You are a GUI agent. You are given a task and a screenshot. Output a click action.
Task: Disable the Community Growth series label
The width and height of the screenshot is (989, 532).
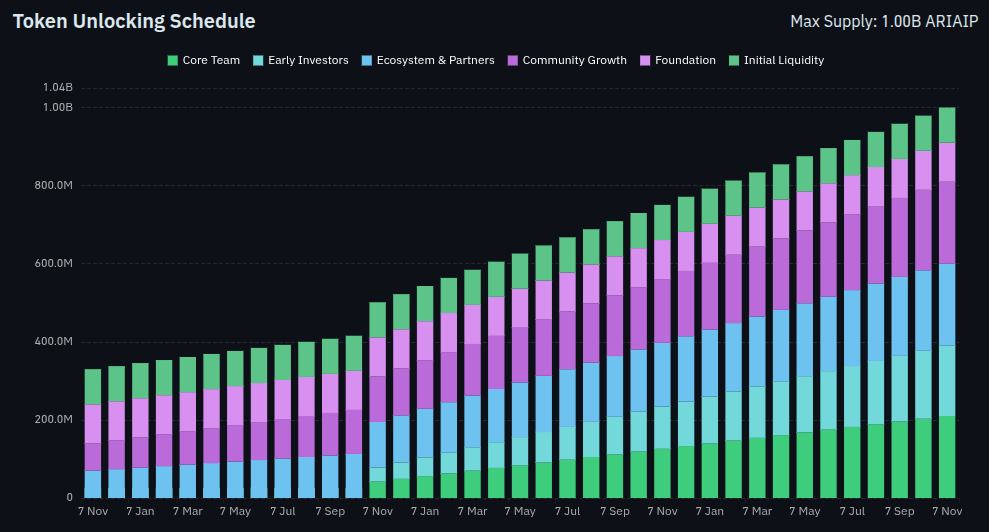pyautogui.click(x=574, y=61)
